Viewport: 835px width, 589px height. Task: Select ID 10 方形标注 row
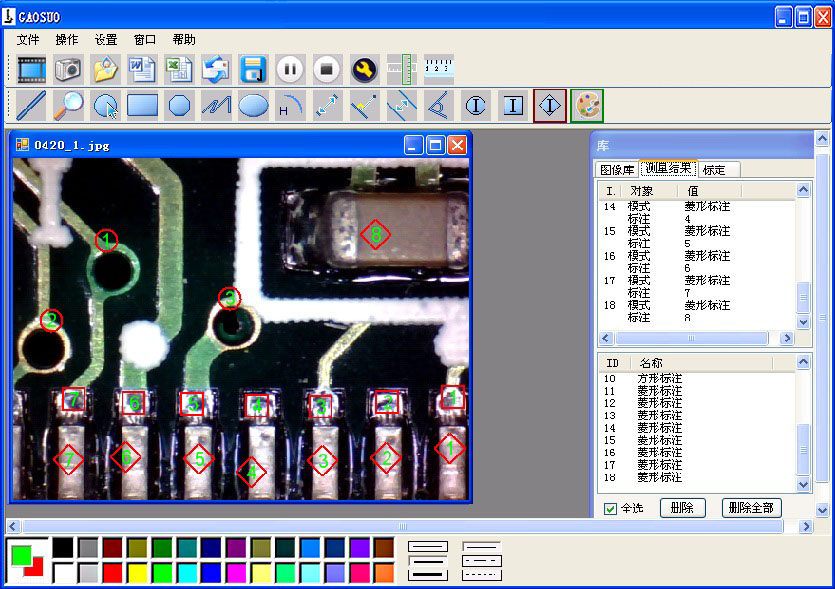coord(698,379)
